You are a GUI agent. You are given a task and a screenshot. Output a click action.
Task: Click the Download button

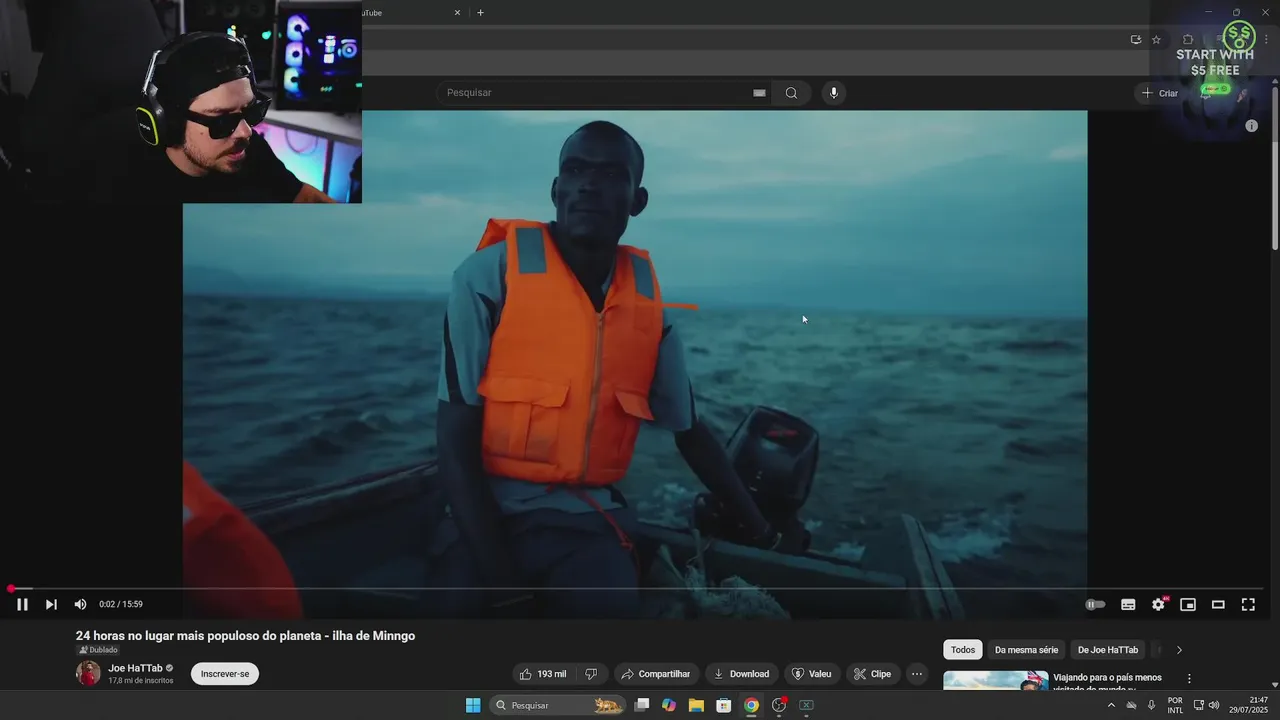pyautogui.click(x=741, y=674)
